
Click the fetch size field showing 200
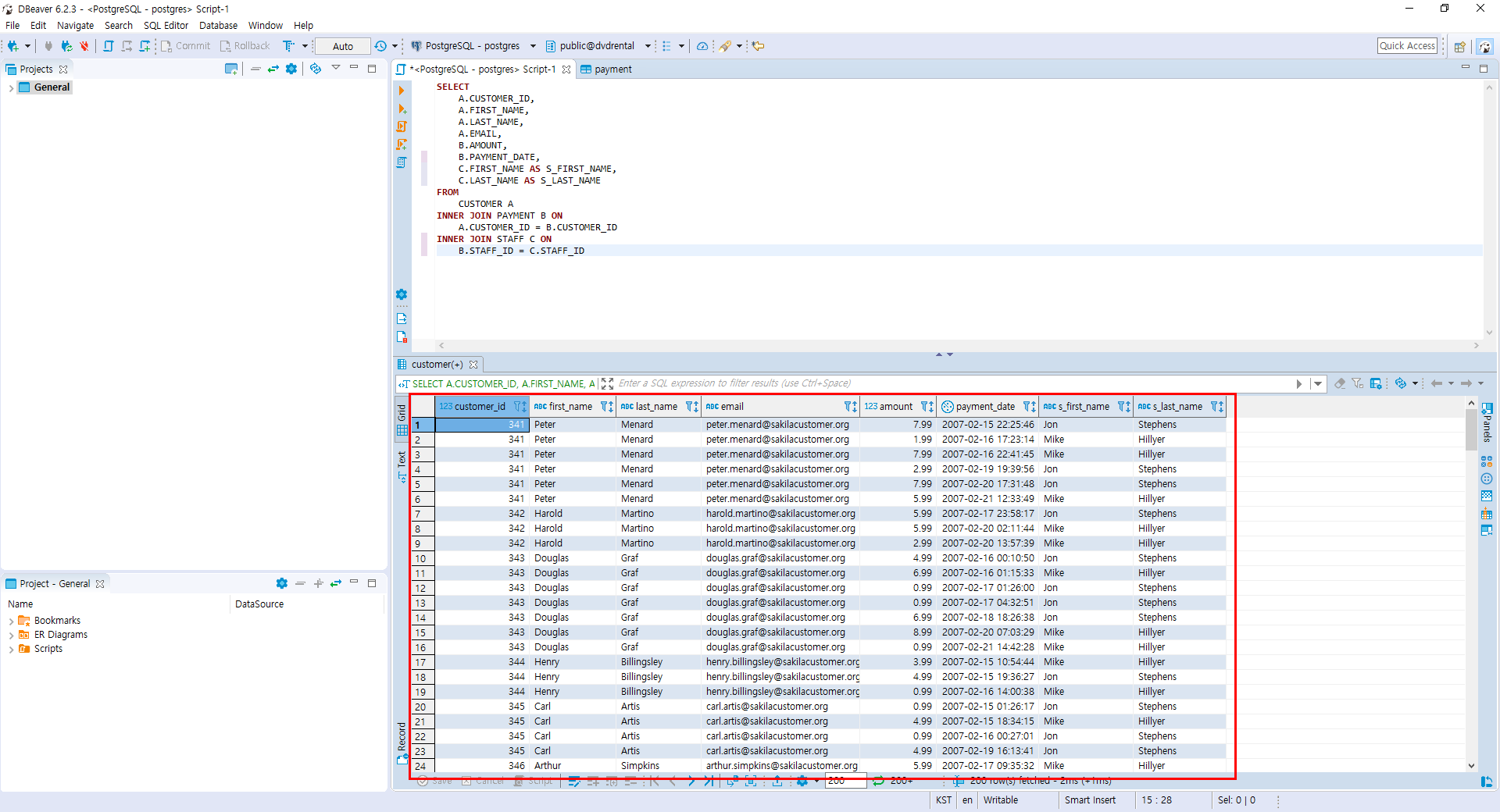tap(845, 781)
